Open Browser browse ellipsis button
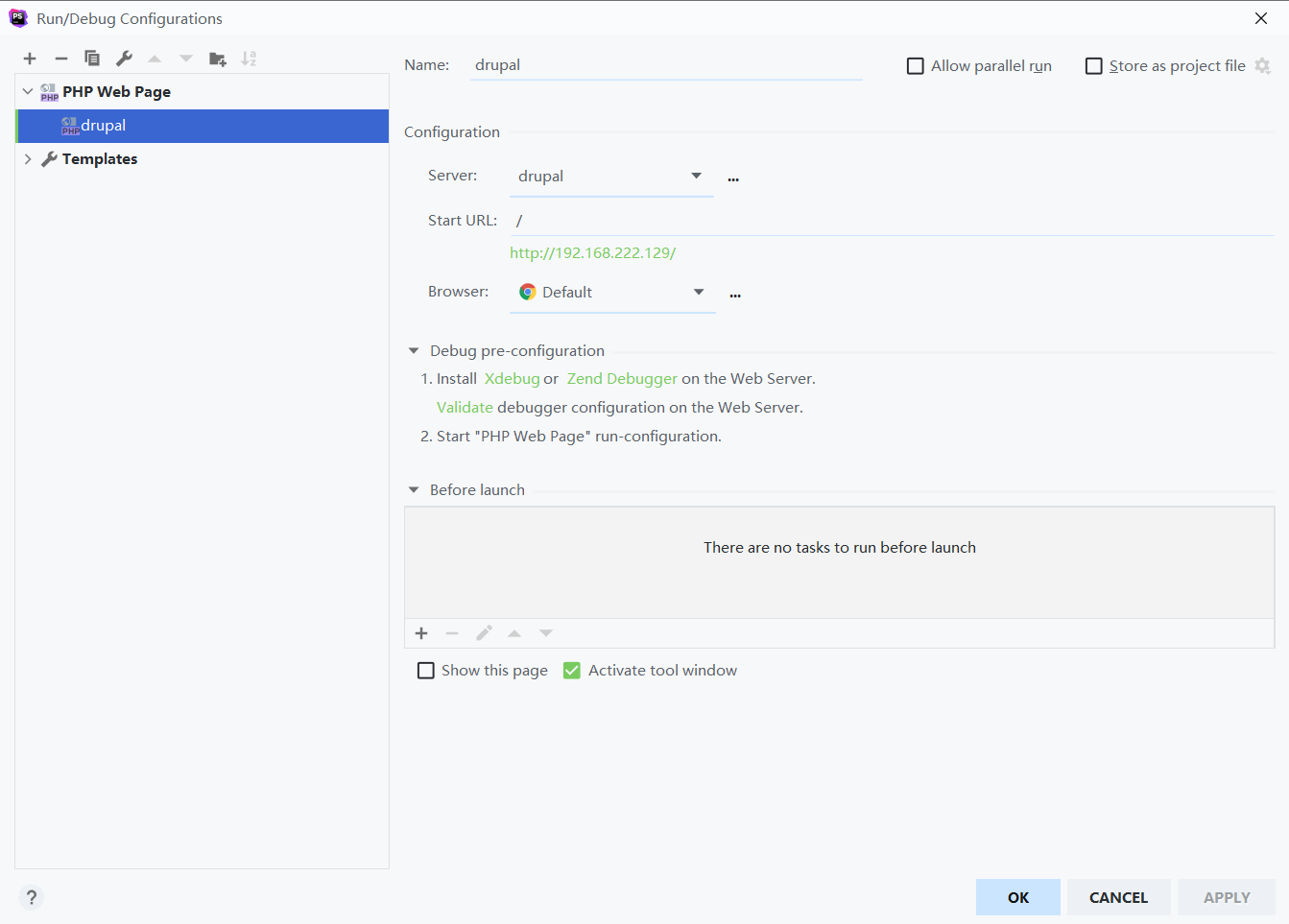Viewport: 1289px width, 924px height. pos(735,296)
